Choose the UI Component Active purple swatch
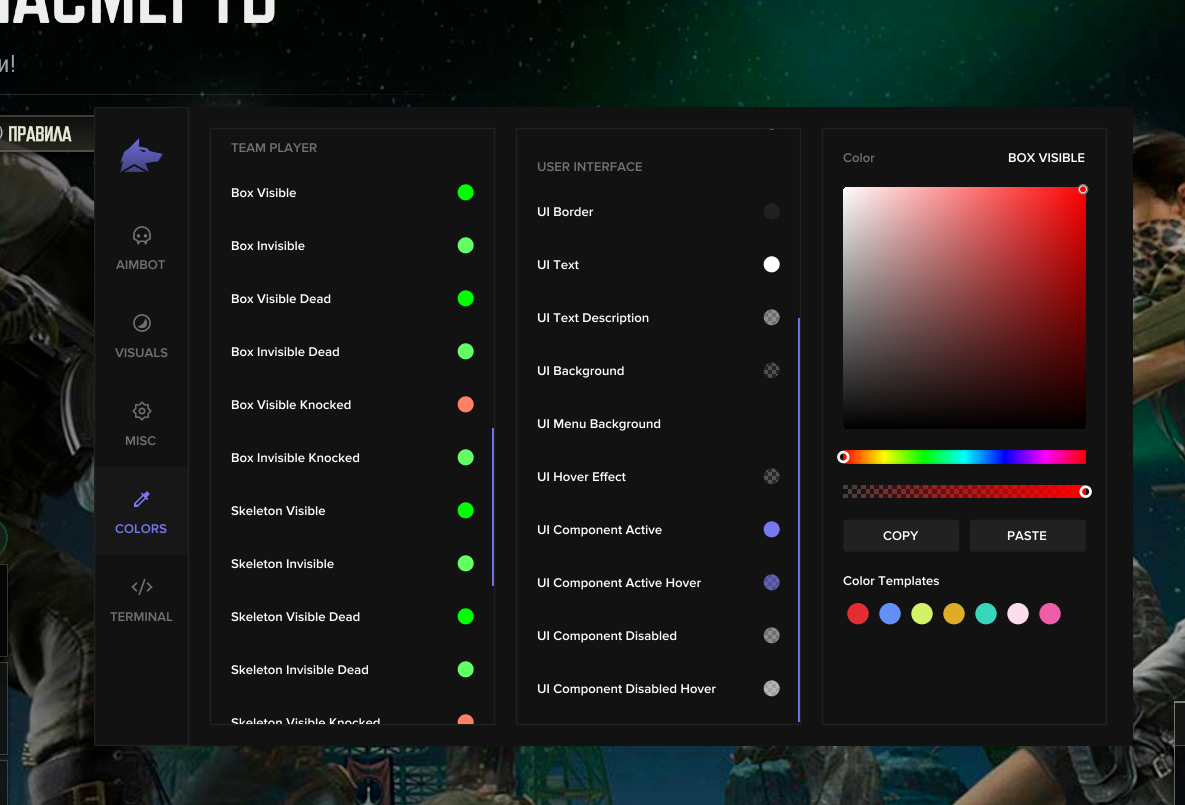Screen dimensions: 1185x805 coord(771,529)
